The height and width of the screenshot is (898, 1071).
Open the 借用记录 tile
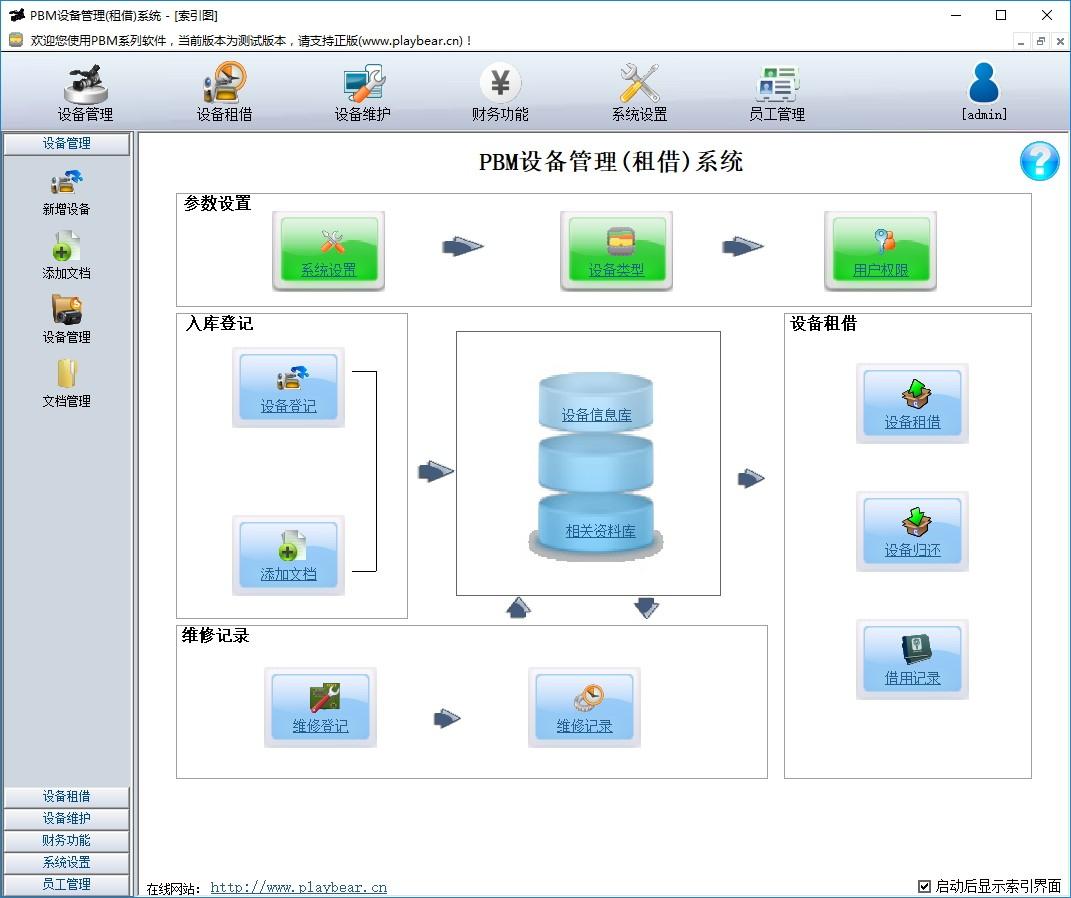click(913, 659)
